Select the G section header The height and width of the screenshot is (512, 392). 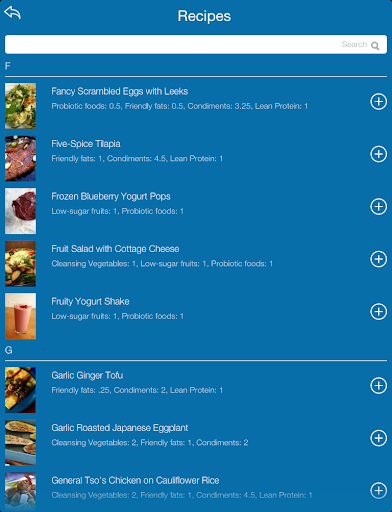click(9, 350)
